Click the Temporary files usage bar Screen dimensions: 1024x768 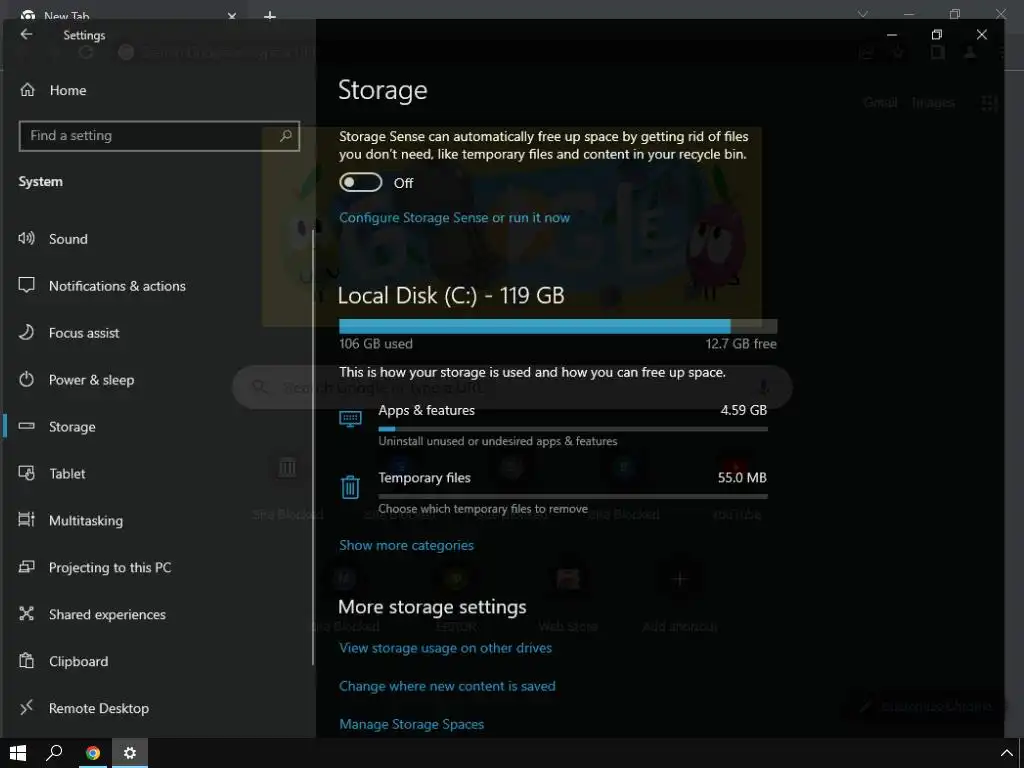[573, 496]
